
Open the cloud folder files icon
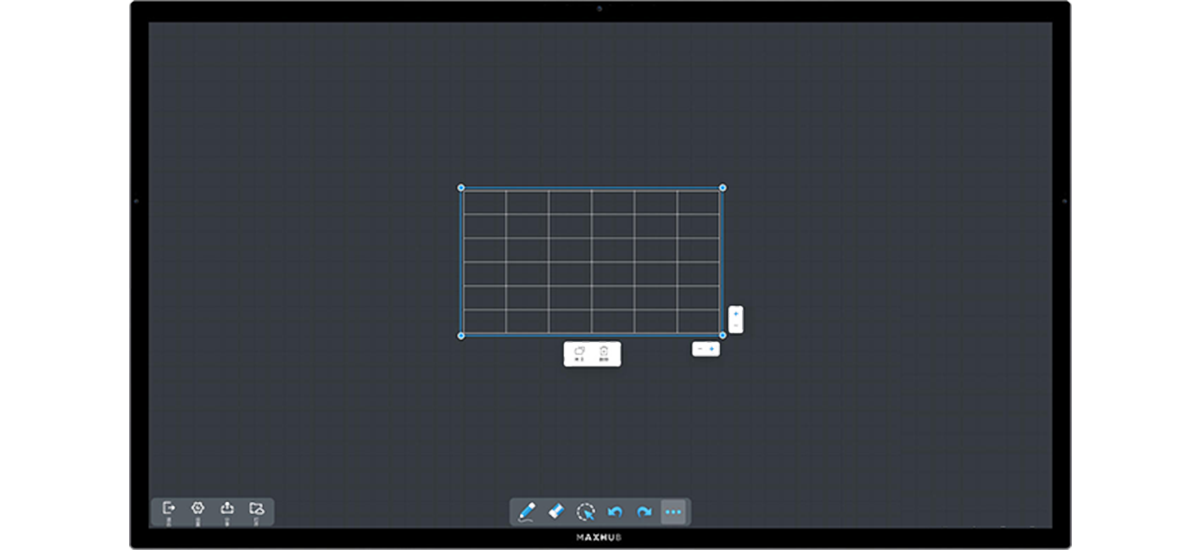click(x=256, y=509)
